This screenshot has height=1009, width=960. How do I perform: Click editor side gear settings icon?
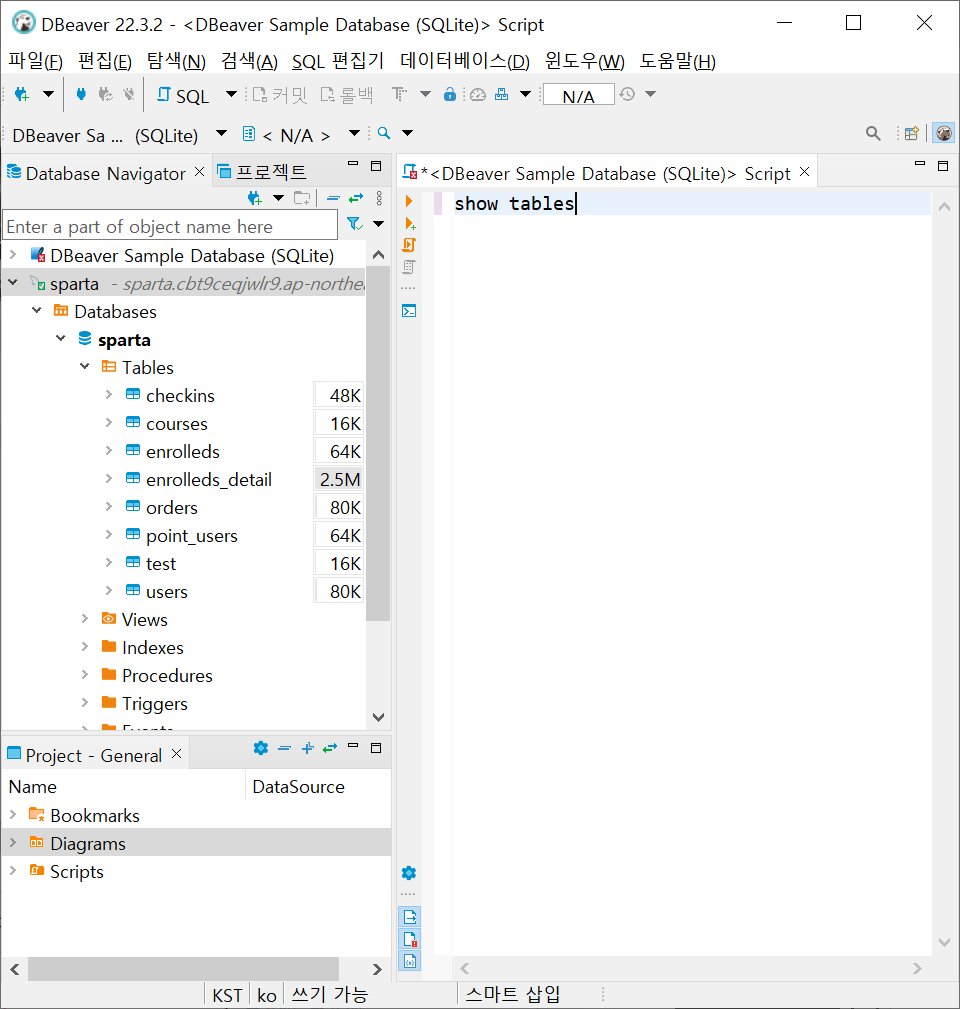tap(409, 873)
